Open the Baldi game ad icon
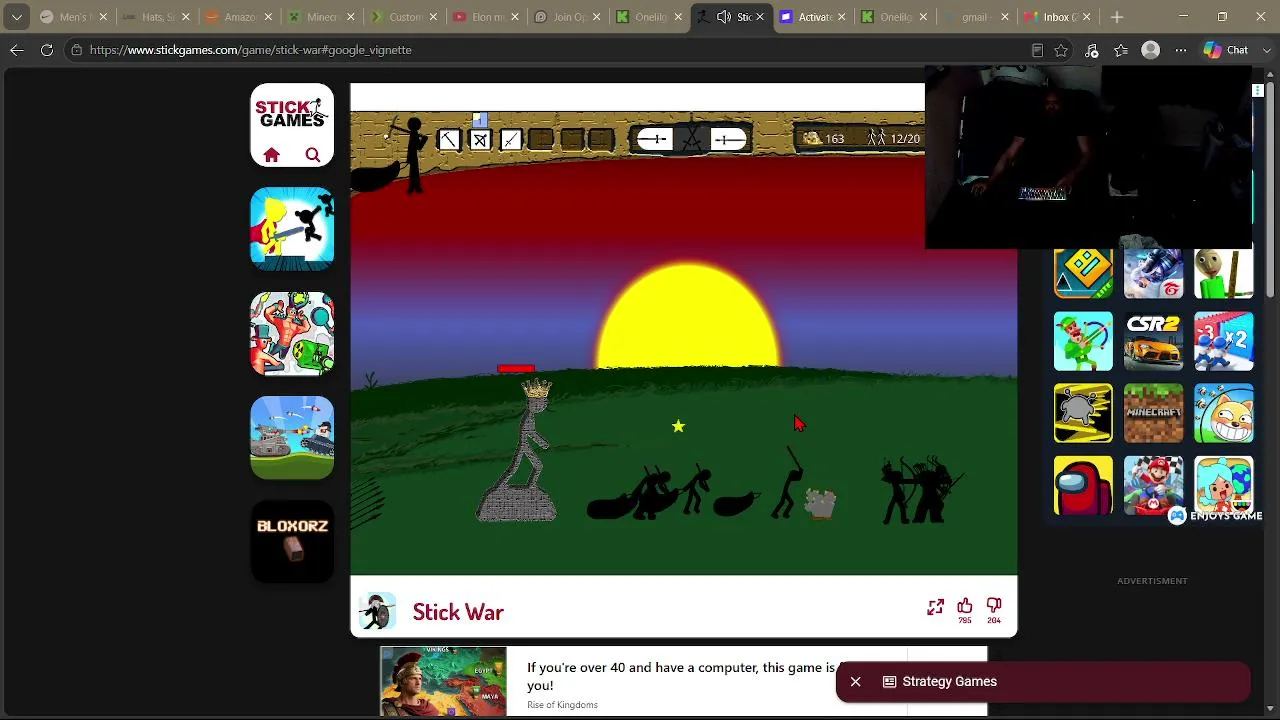 pyautogui.click(x=1224, y=269)
